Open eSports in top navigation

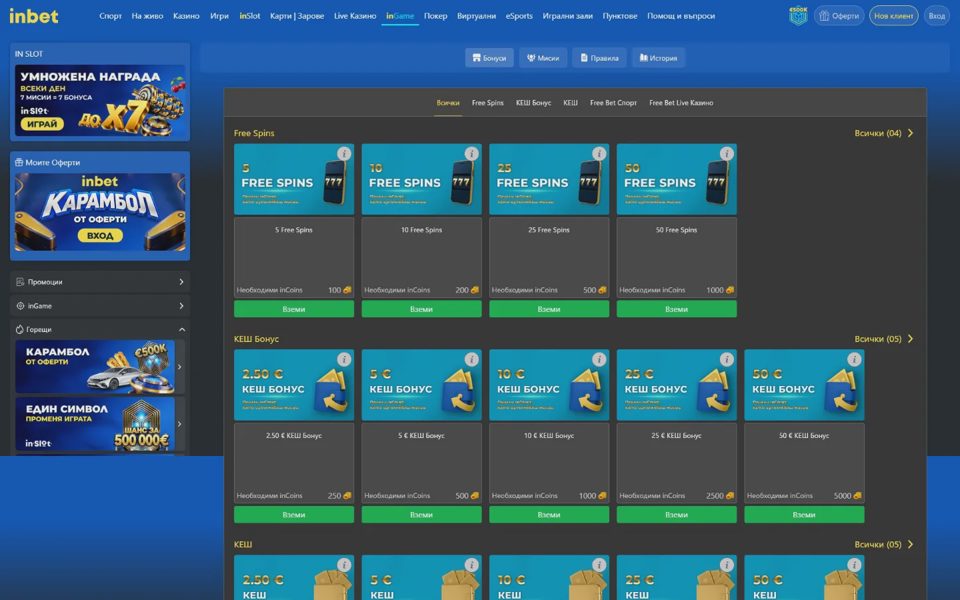519,16
